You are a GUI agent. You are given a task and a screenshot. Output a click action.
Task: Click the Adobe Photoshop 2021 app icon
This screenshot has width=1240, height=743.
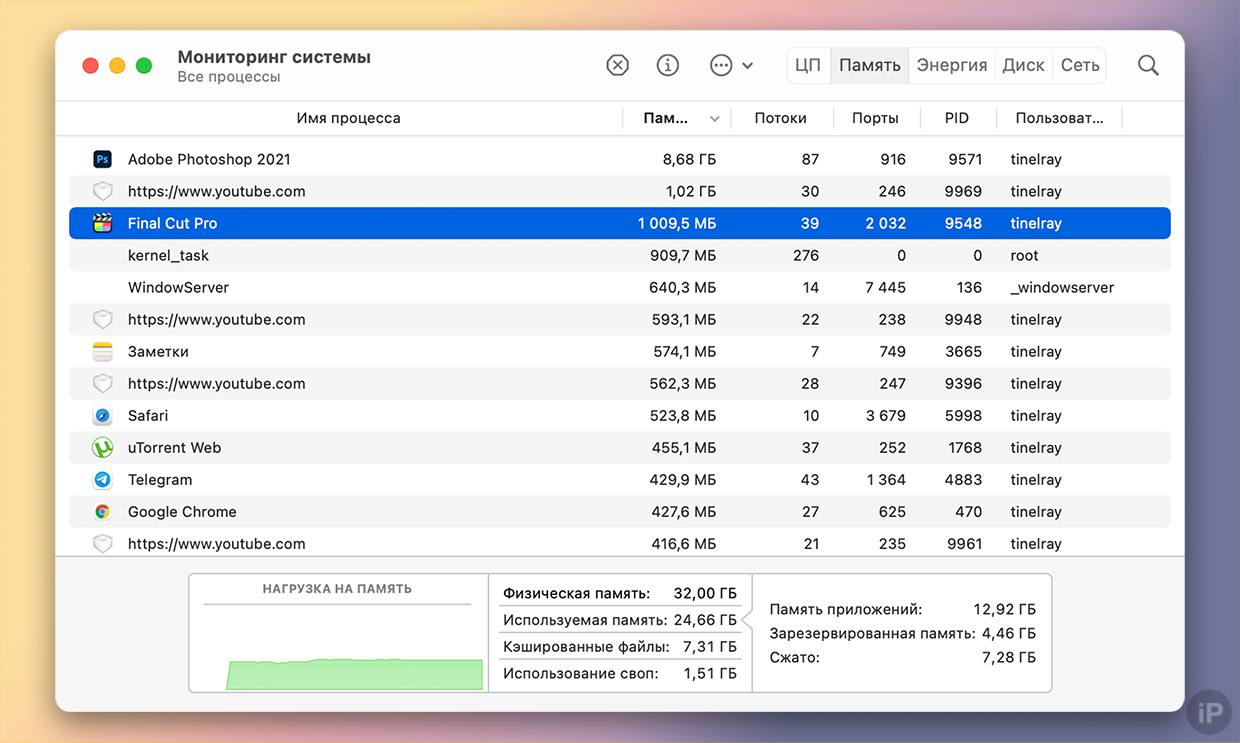point(102,159)
